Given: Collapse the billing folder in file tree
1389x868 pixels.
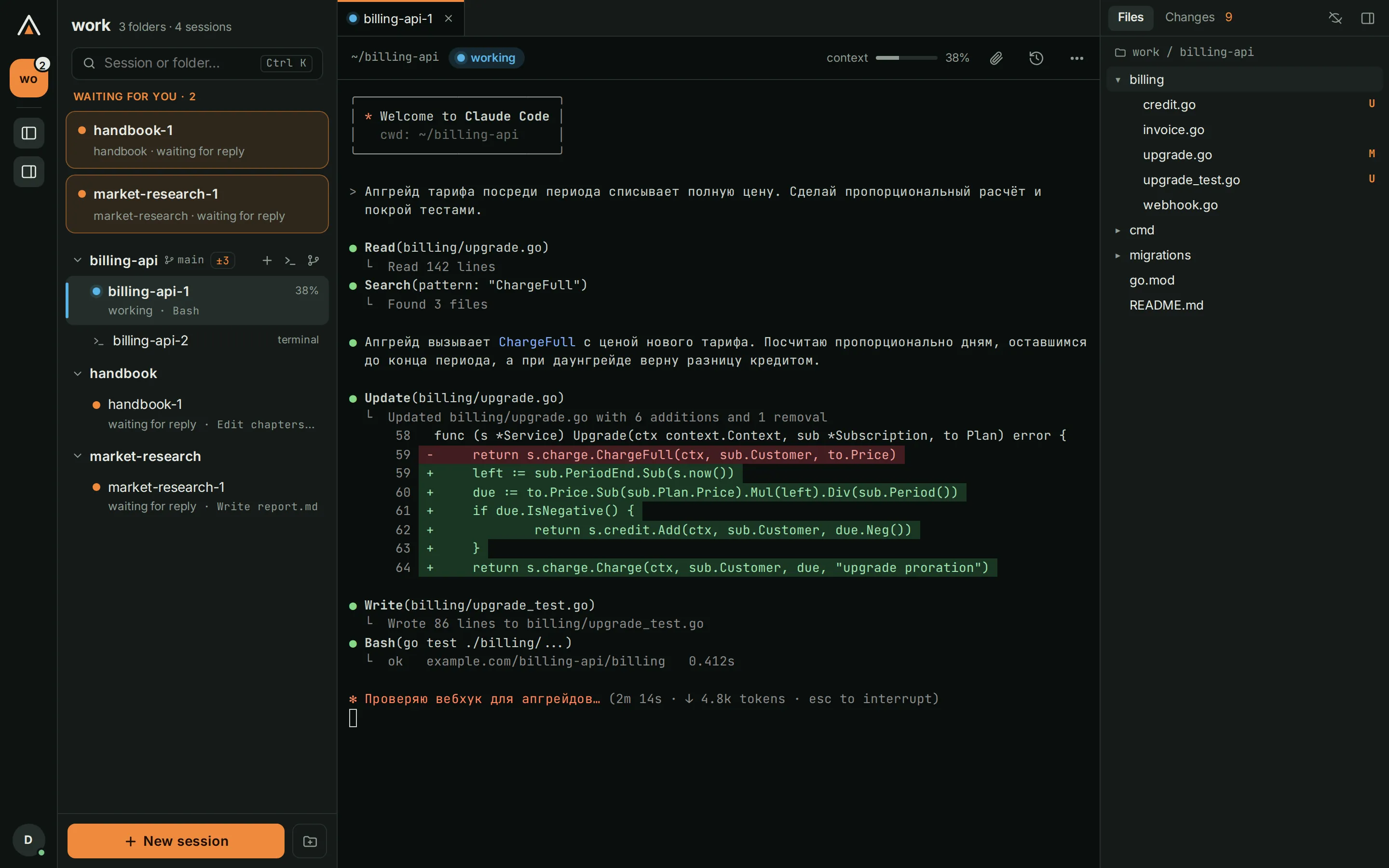Looking at the screenshot, I should tap(1118, 80).
